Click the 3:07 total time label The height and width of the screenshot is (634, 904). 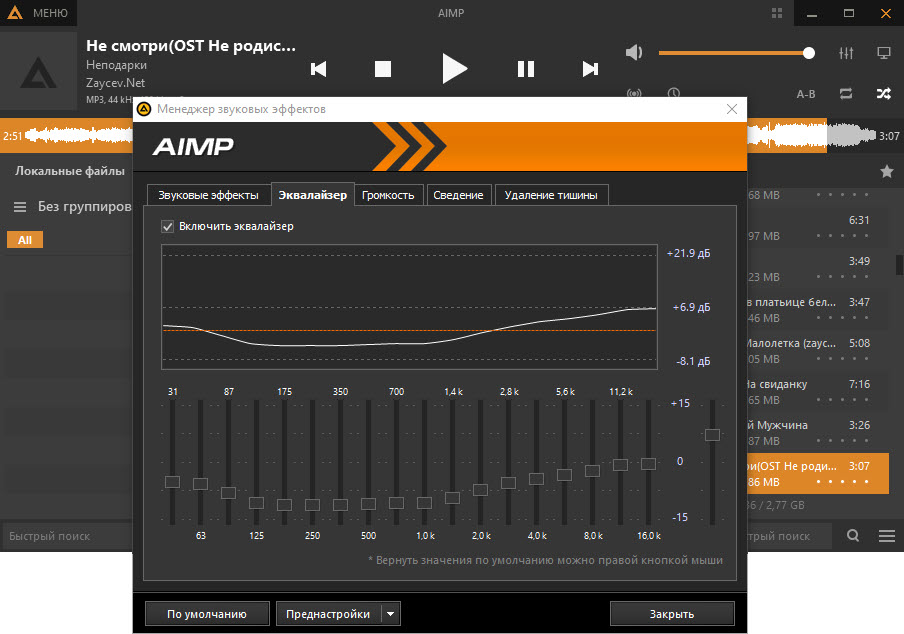click(889, 136)
